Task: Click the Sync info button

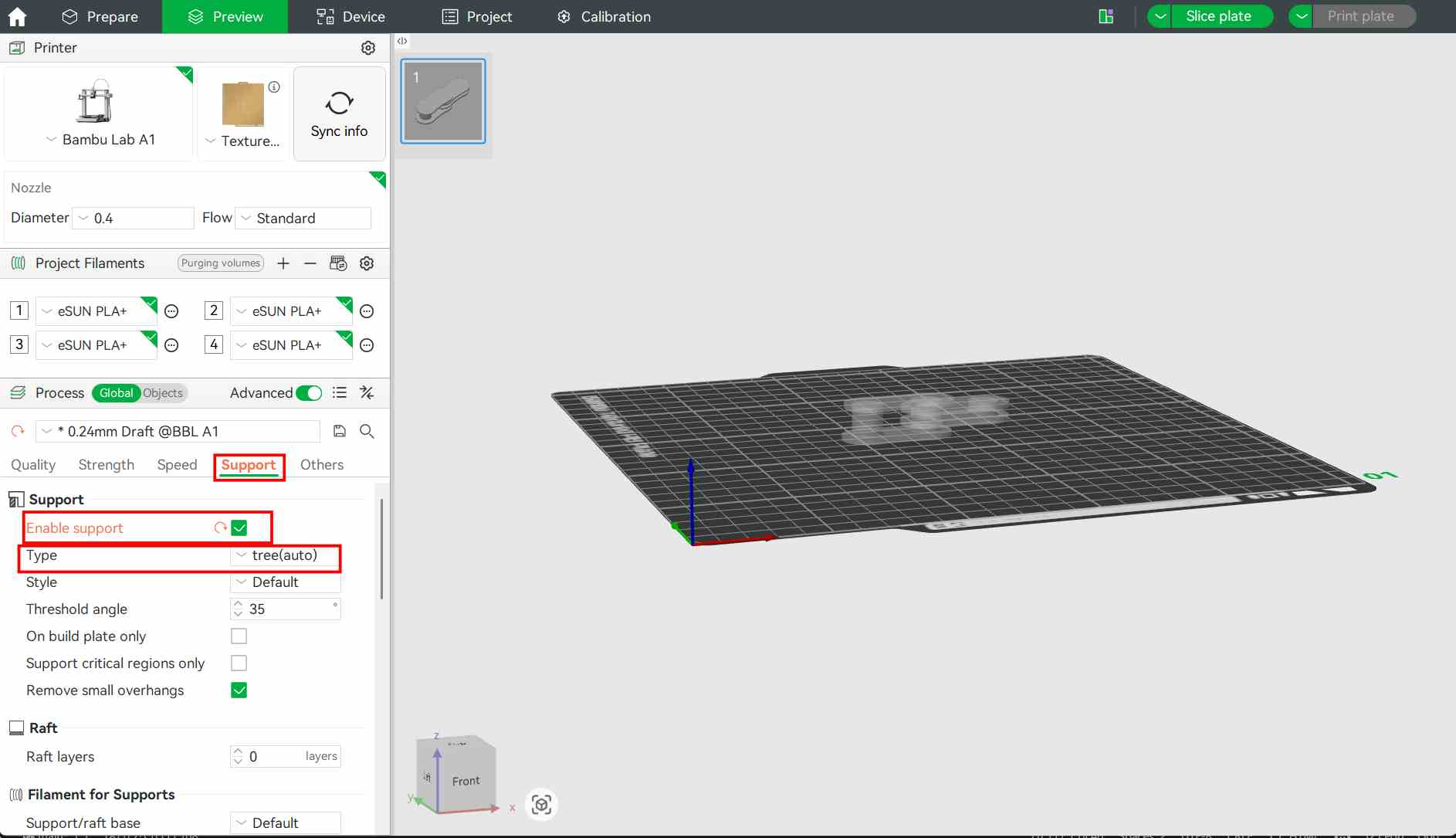Action: 339,114
